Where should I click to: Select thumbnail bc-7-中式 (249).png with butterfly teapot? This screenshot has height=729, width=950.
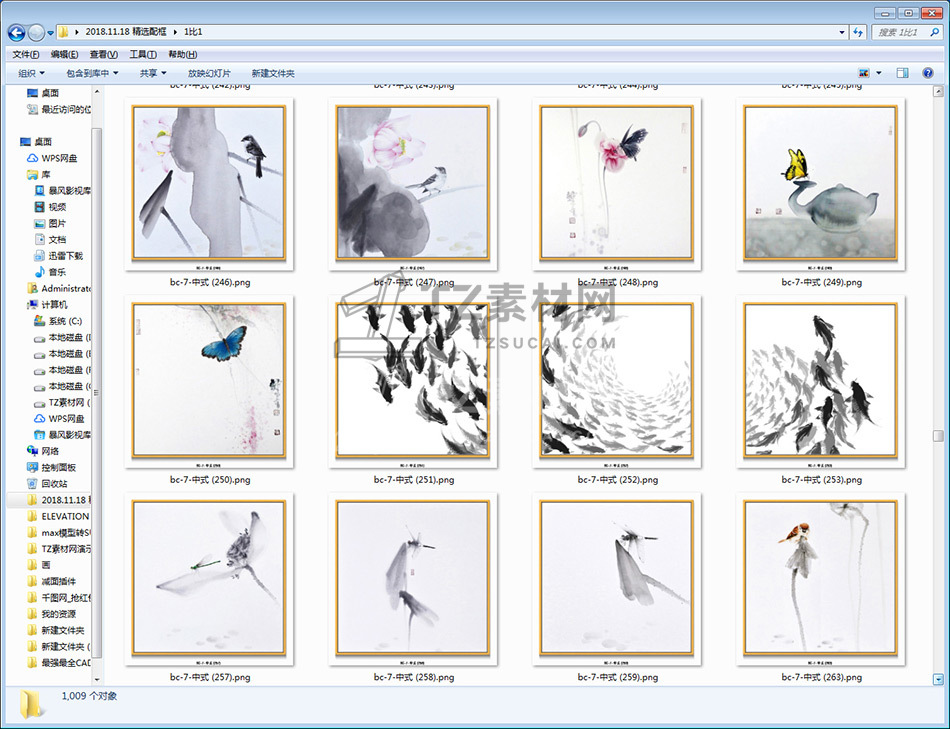point(820,183)
